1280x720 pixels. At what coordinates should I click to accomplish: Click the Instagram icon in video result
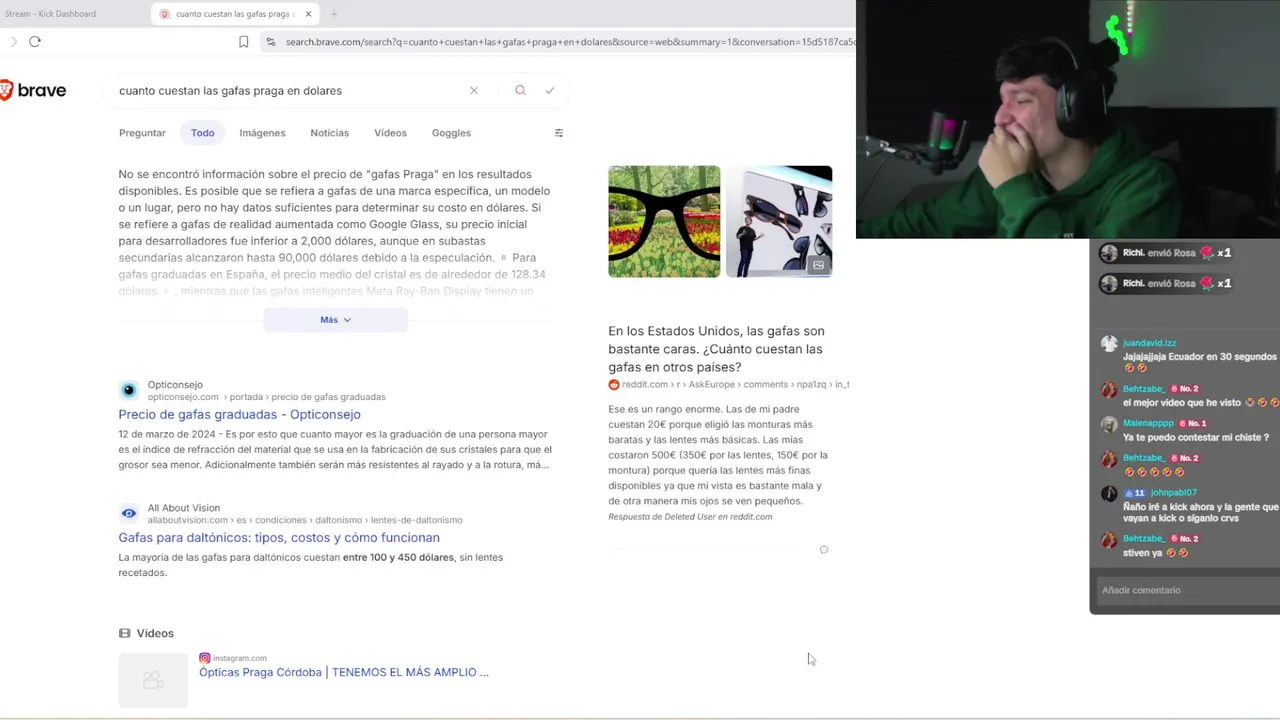(204, 658)
